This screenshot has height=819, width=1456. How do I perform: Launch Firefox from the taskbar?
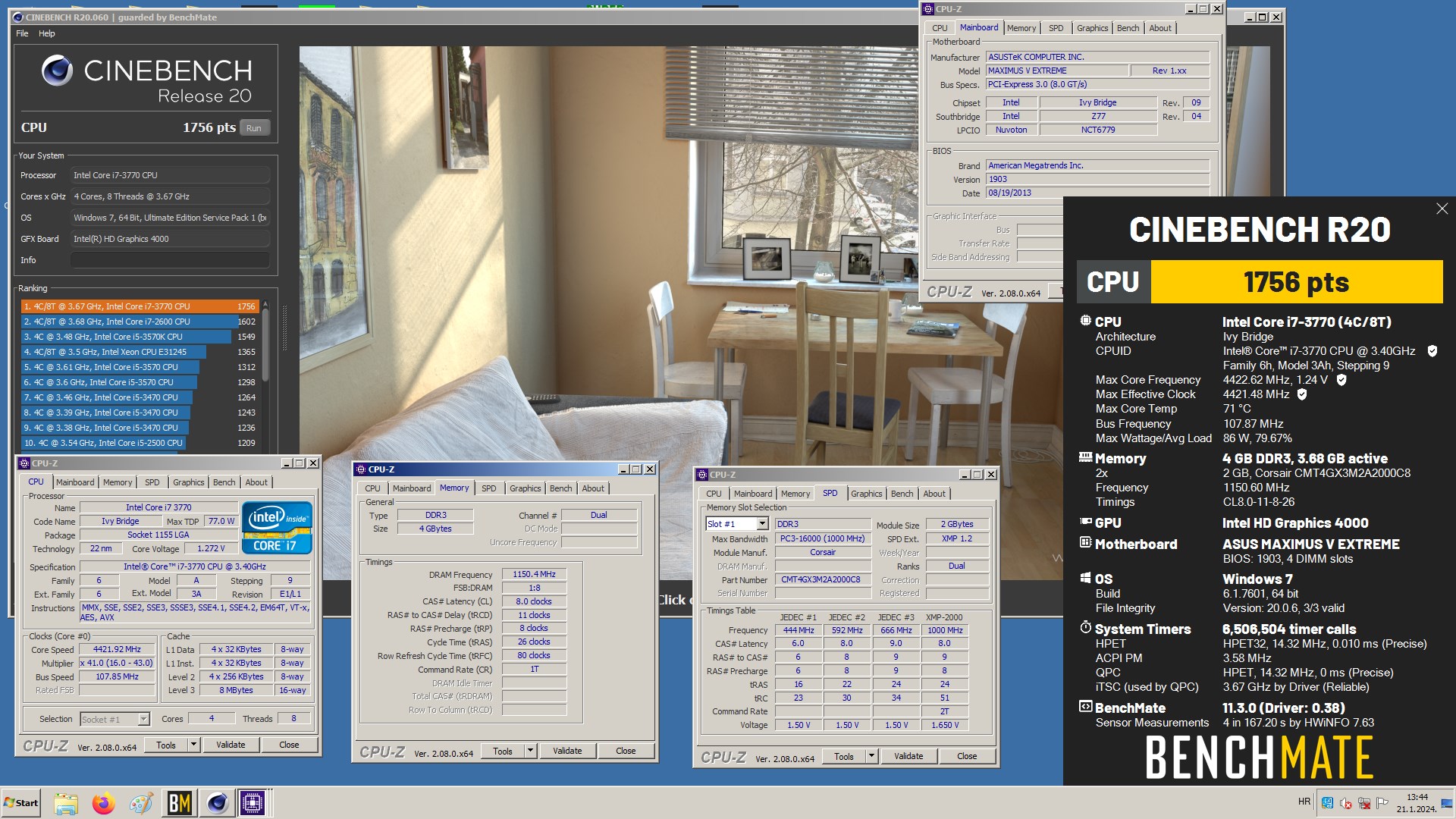point(104,802)
